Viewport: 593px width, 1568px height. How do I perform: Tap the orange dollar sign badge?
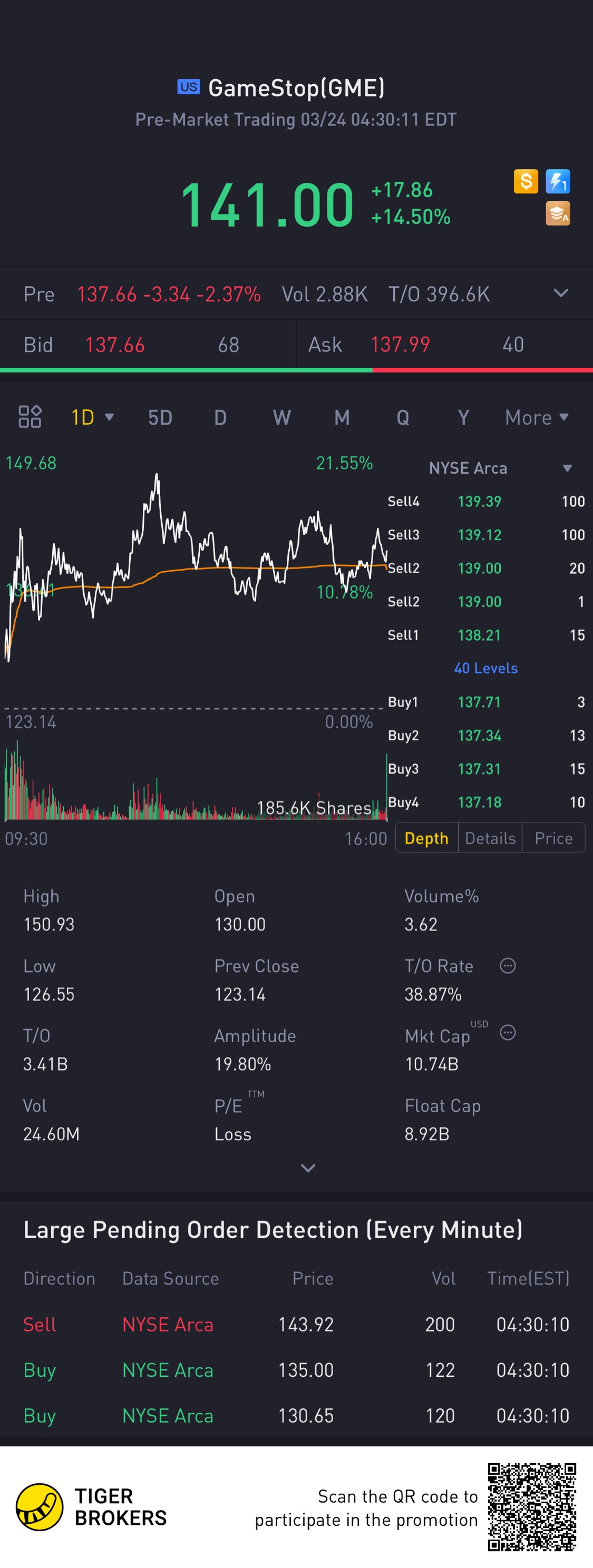click(526, 181)
